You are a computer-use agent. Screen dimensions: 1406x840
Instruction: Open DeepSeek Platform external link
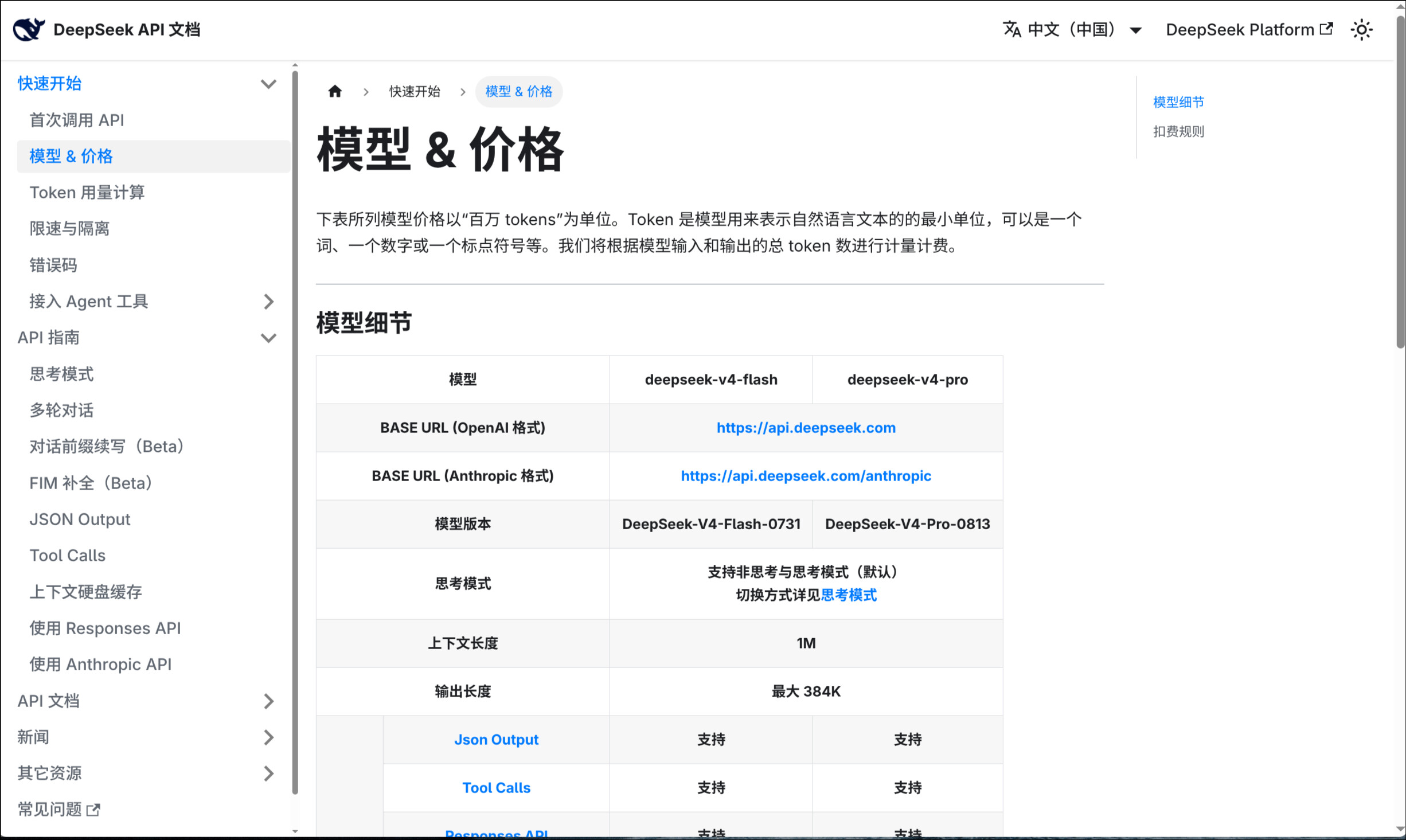click(1249, 29)
